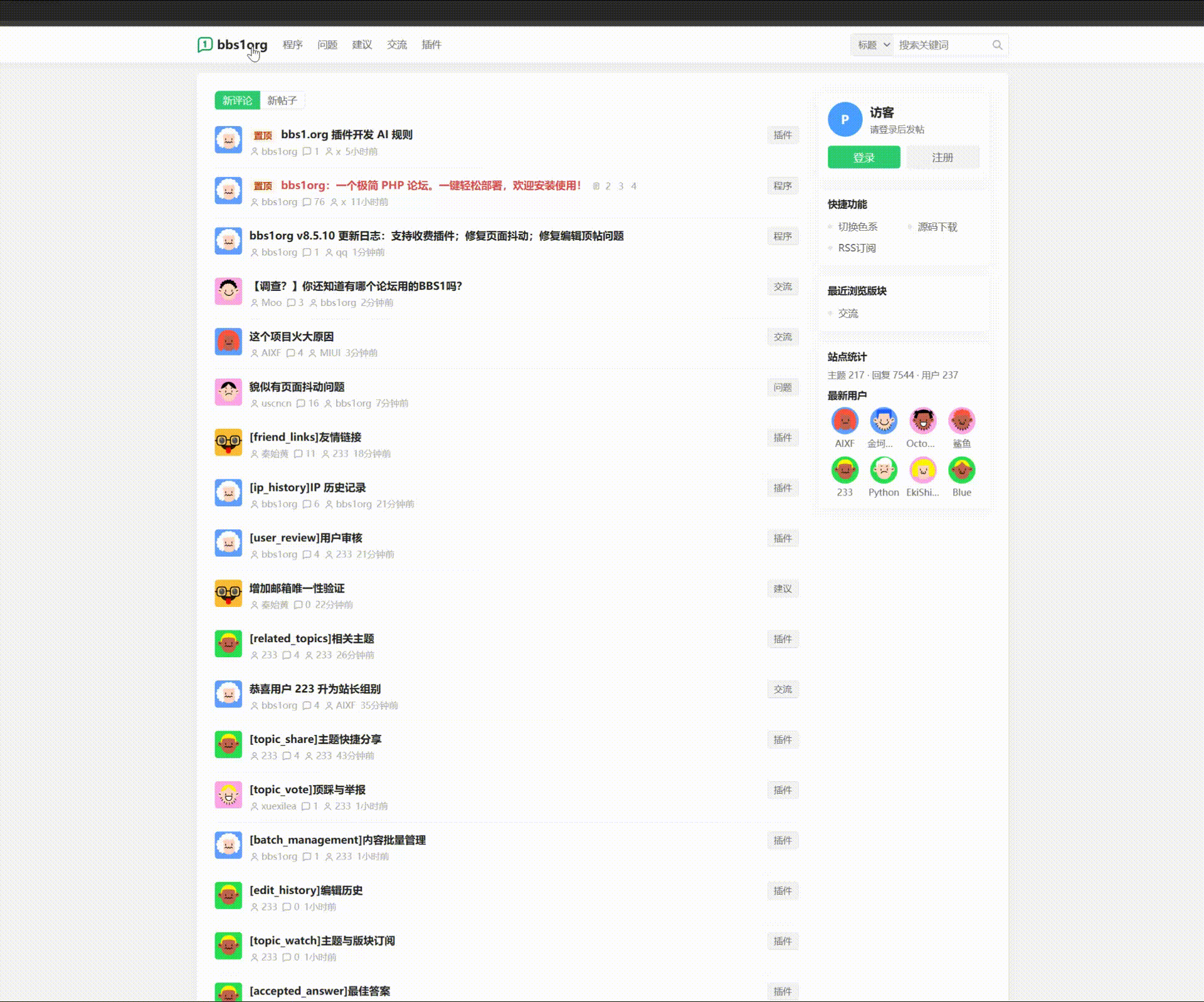Open Blue user avatar in 最新用户
The height and width of the screenshot is (1002, 1204).
click(x=962, y=470)
